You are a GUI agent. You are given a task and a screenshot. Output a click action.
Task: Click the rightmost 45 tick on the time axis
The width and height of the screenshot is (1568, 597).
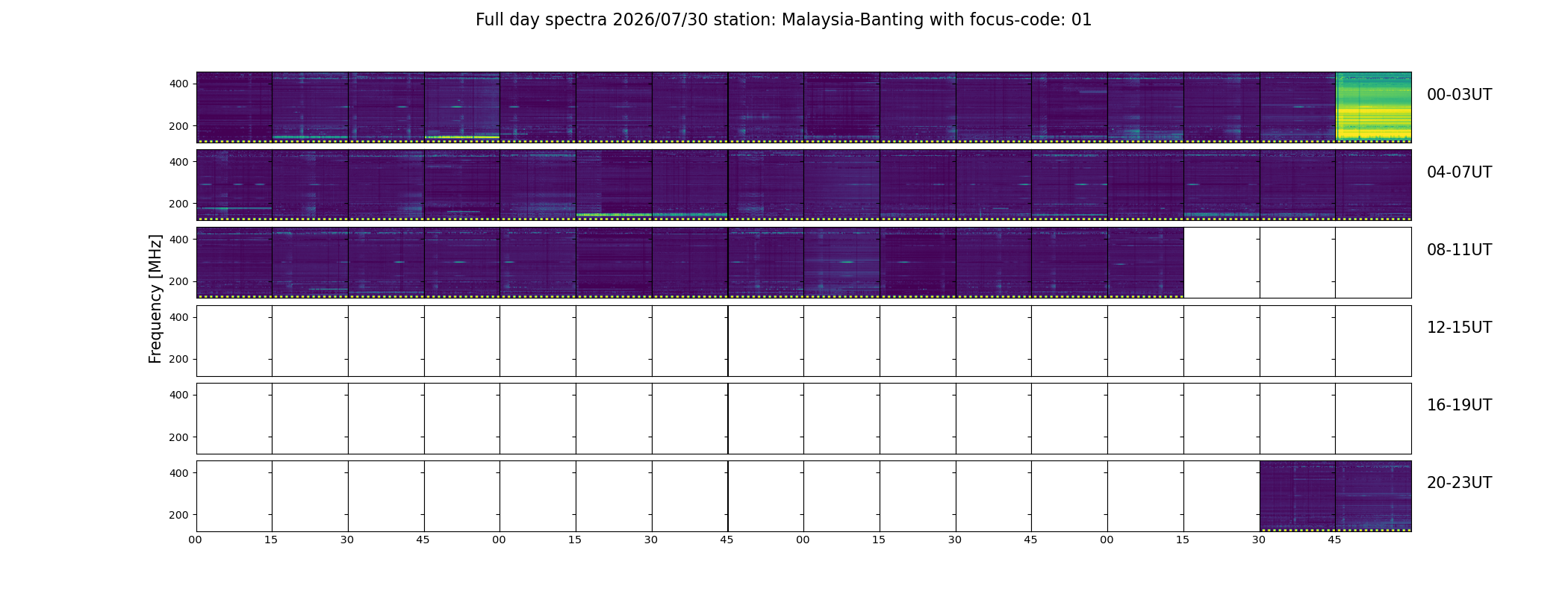point(1334,540)
